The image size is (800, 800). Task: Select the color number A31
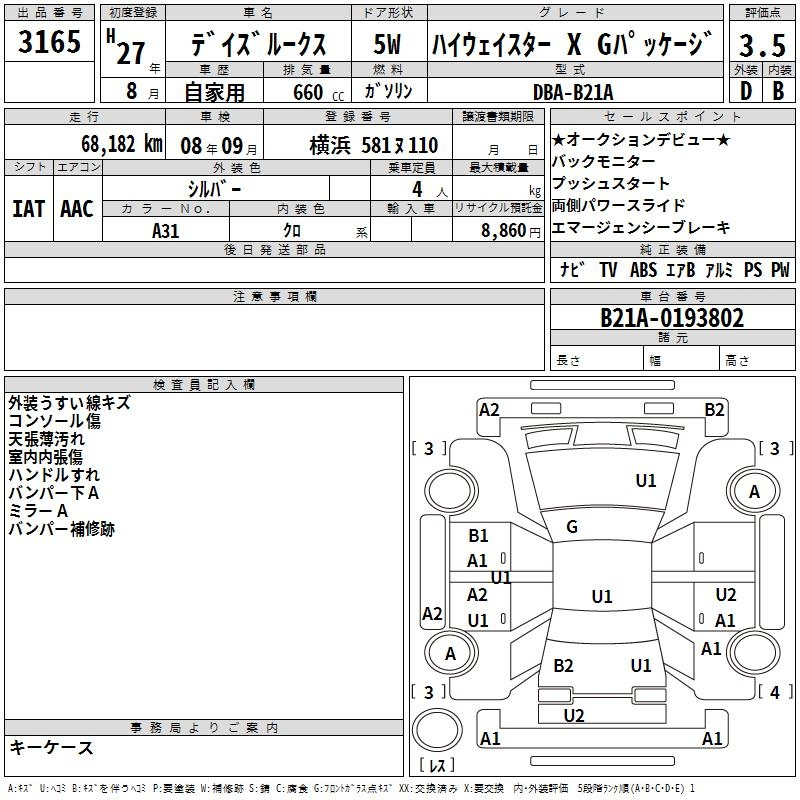[x=165, y=231]
